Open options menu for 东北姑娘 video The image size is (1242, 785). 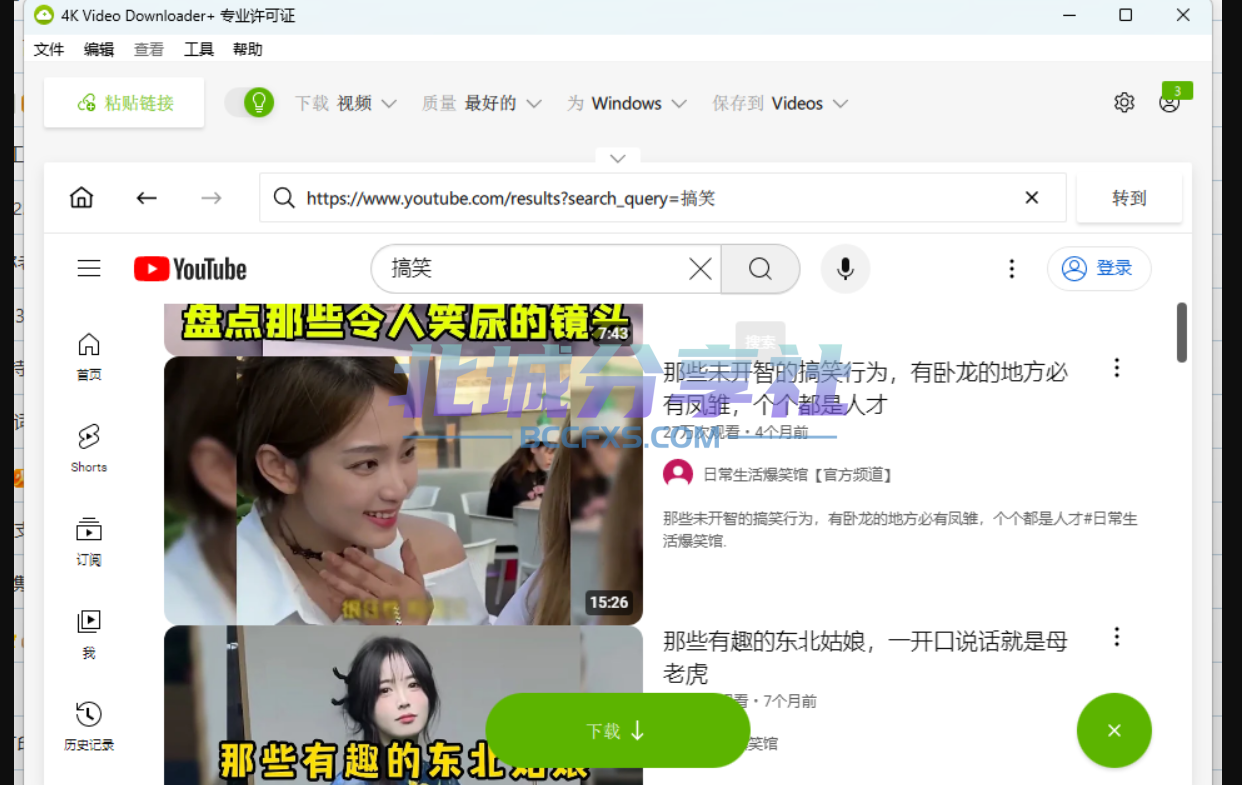pos(1117,637)
